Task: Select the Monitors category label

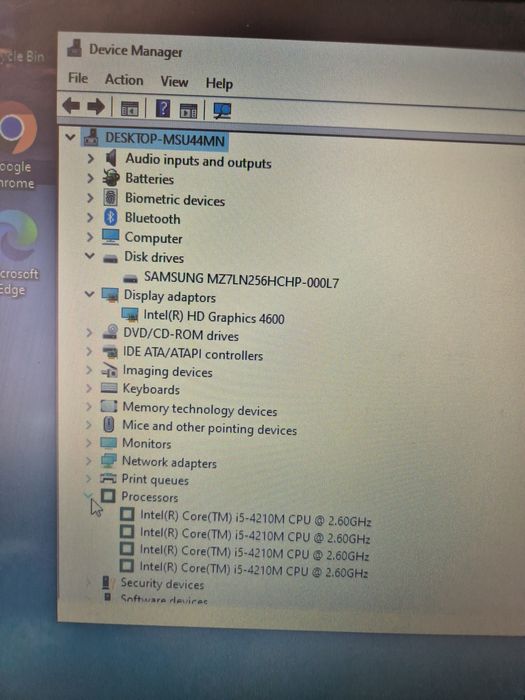Action: click(x=146, y=443)
